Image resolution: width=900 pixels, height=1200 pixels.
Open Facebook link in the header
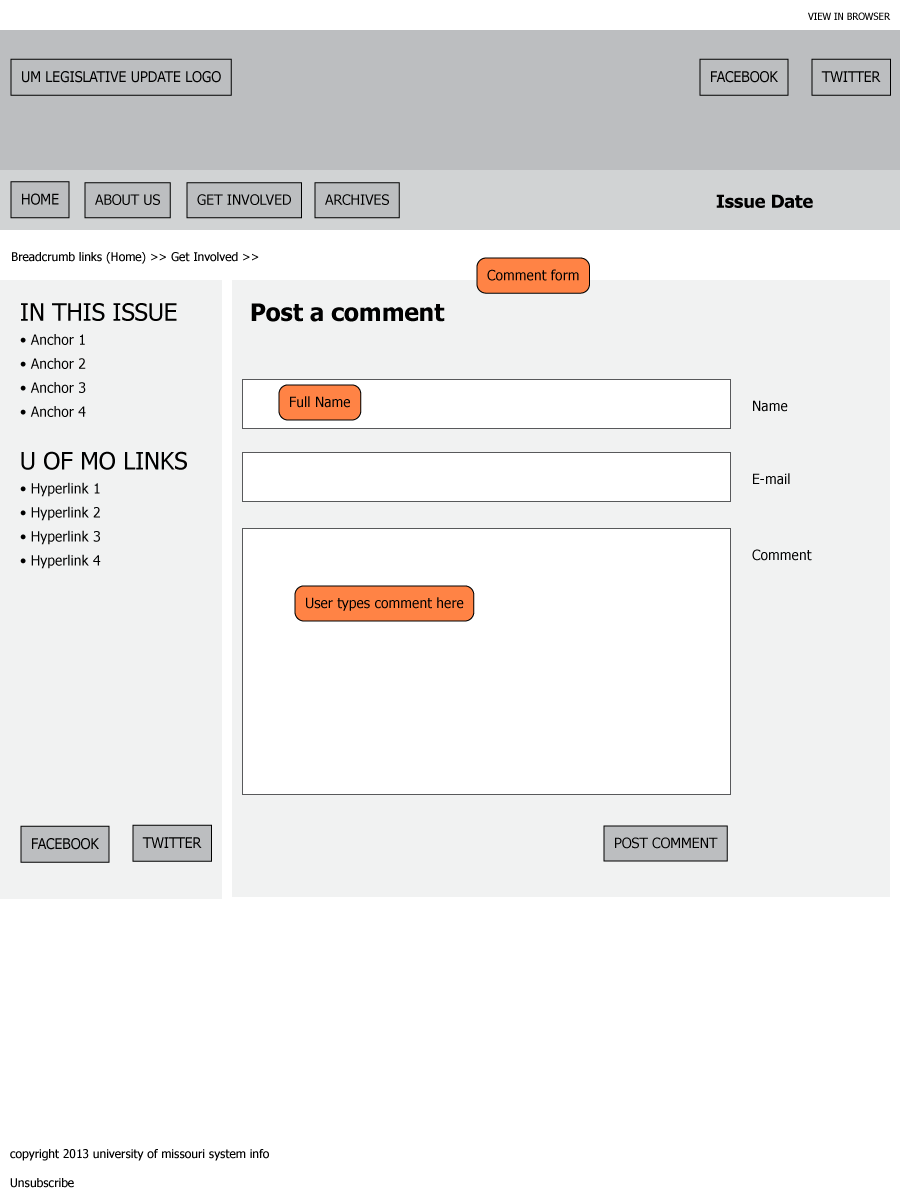[x=743, y=77]
